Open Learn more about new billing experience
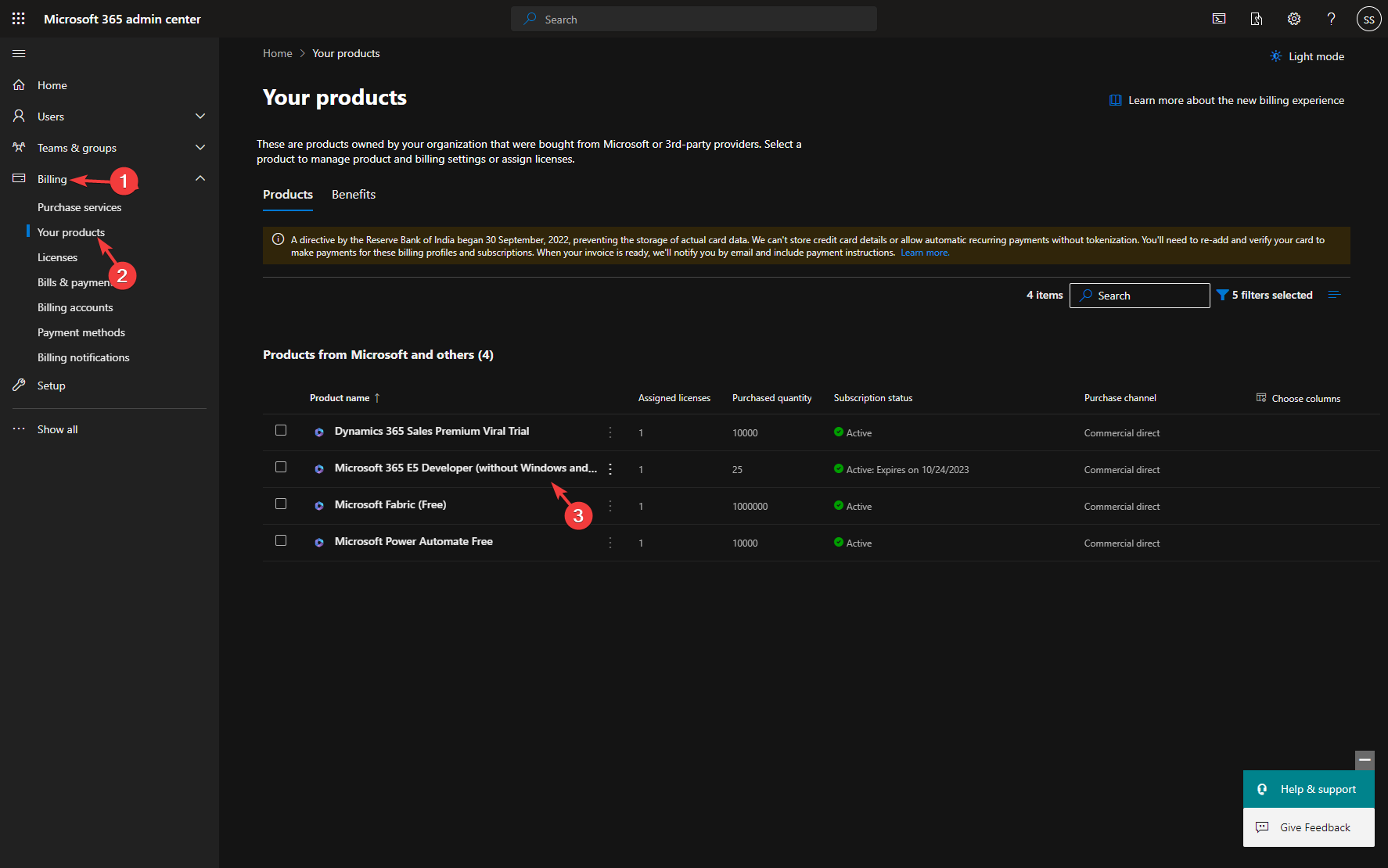Screen dimensions: 1388x868 tap(1227, 100)
